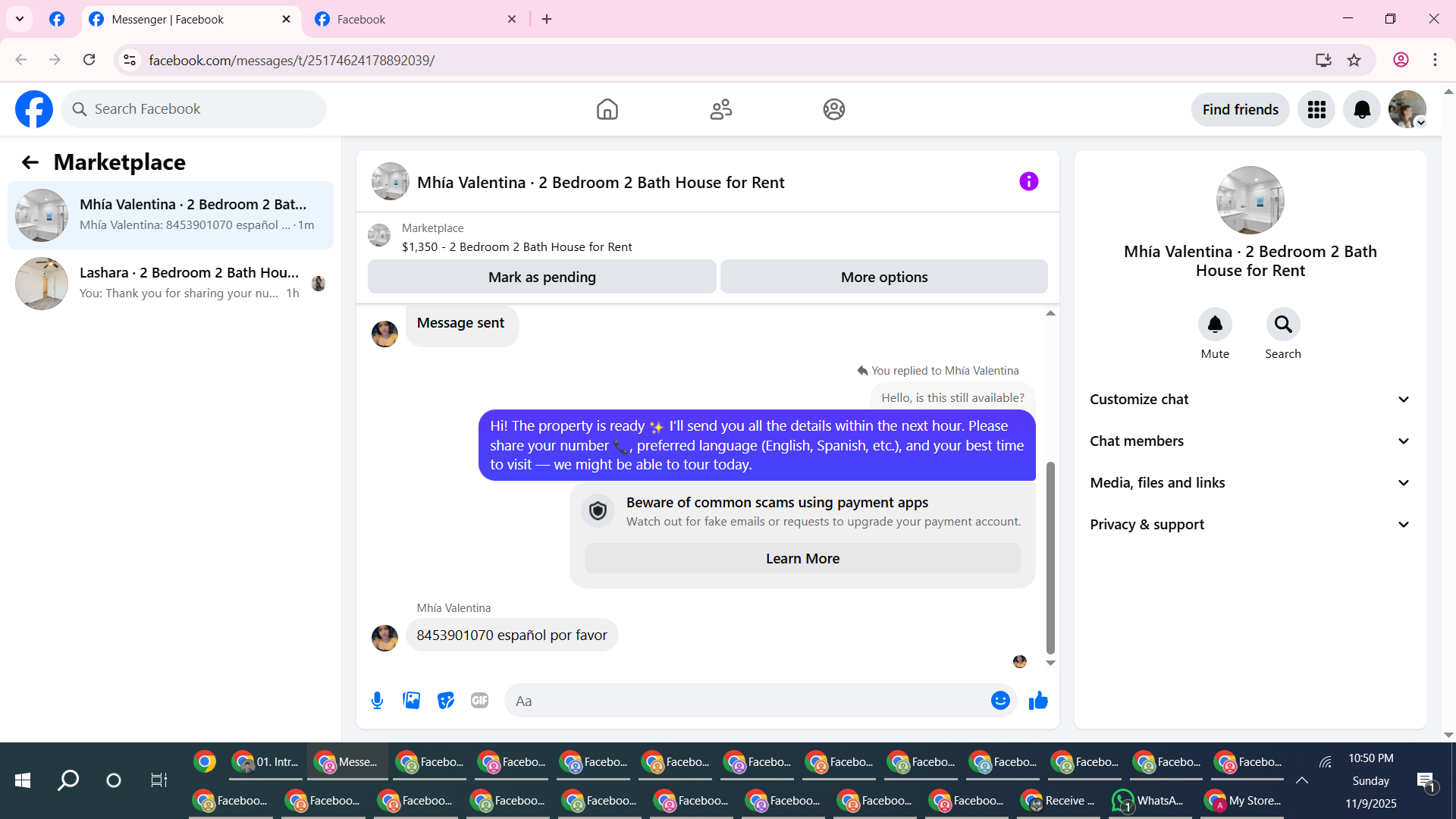The width and height of the screenshot is (1456, 819).
Task: Open Lashara conversation in the list
Action: [x=171, y=284]
